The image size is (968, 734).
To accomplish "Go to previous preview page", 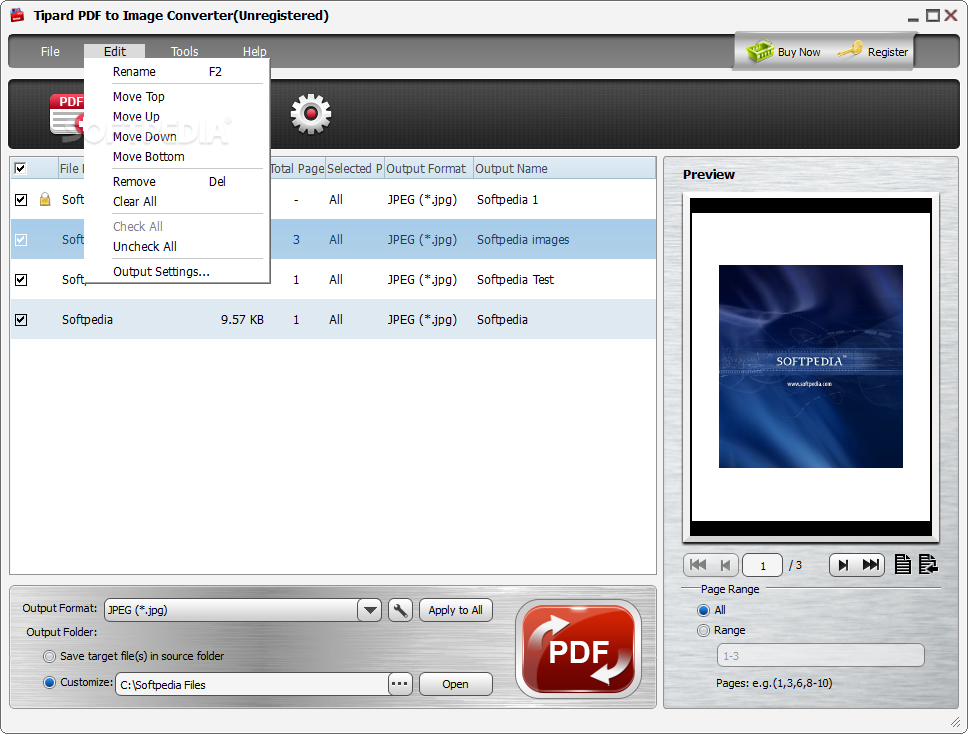I will tap(725, 565).
